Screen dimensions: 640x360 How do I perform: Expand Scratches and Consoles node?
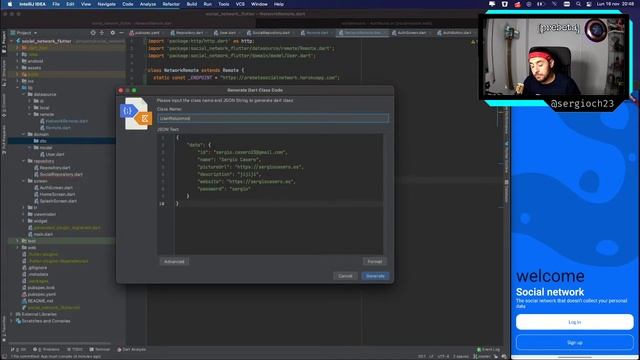12,321
